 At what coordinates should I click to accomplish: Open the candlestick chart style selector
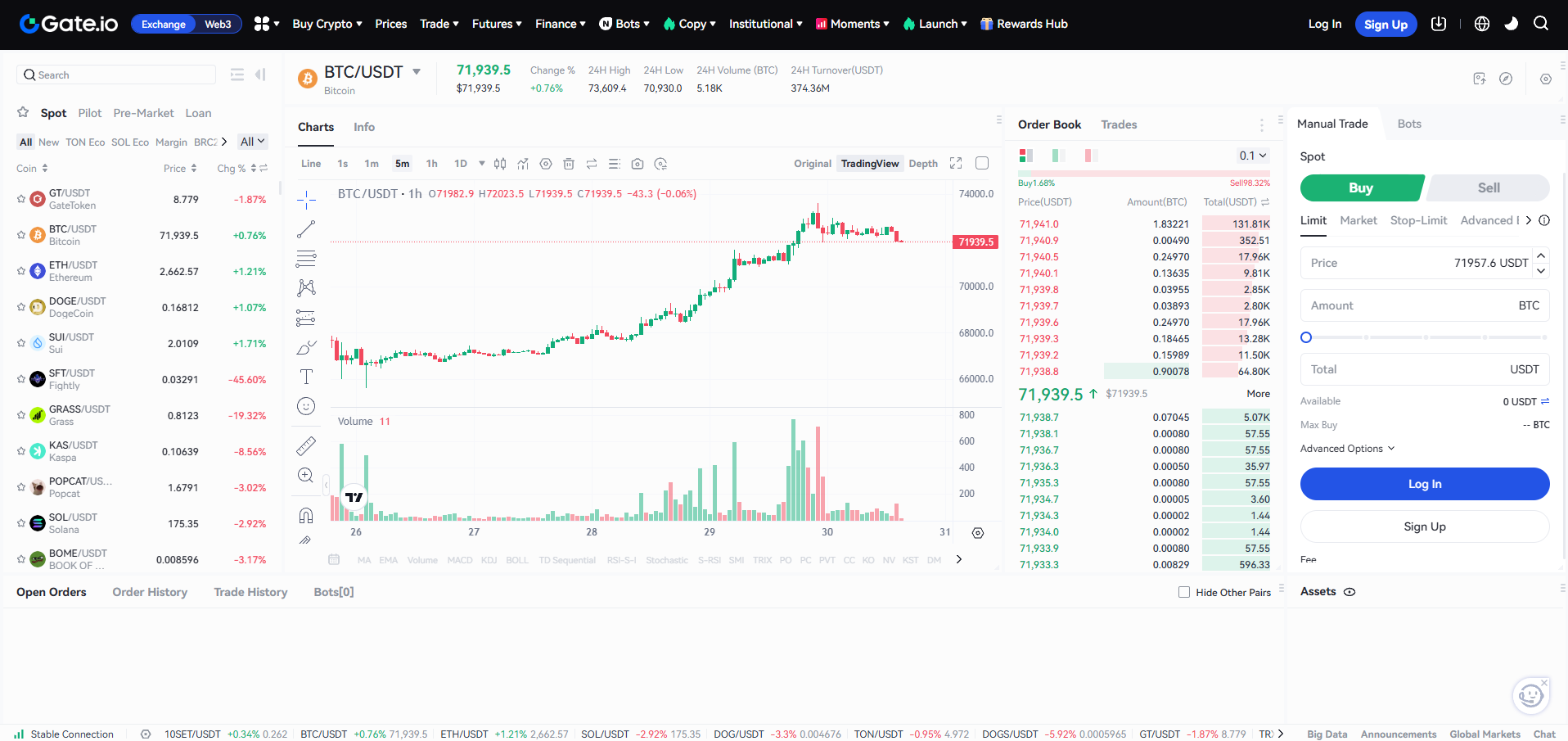[500, 164]
